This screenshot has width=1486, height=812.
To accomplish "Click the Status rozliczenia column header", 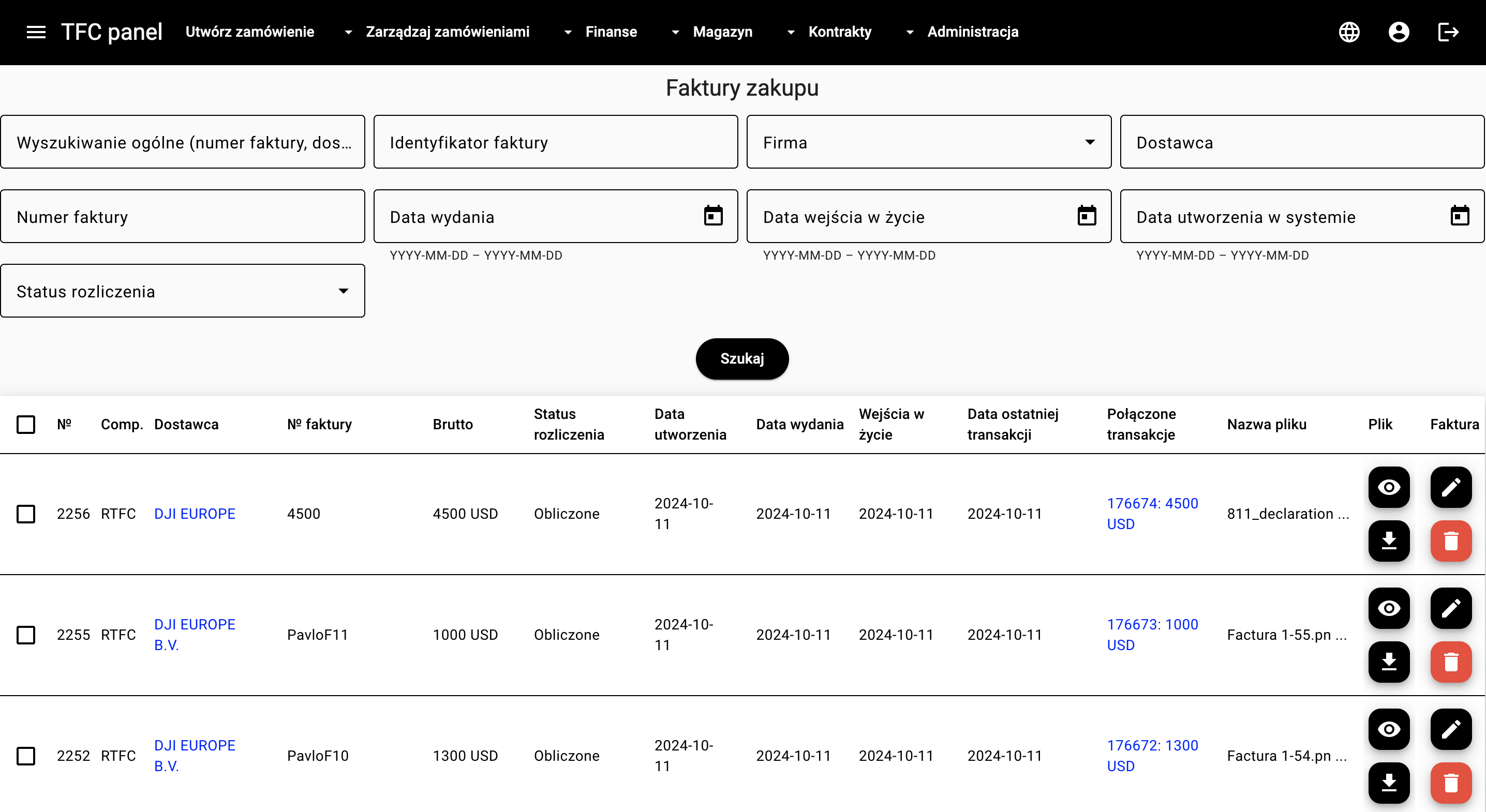I will click(569, 425).
